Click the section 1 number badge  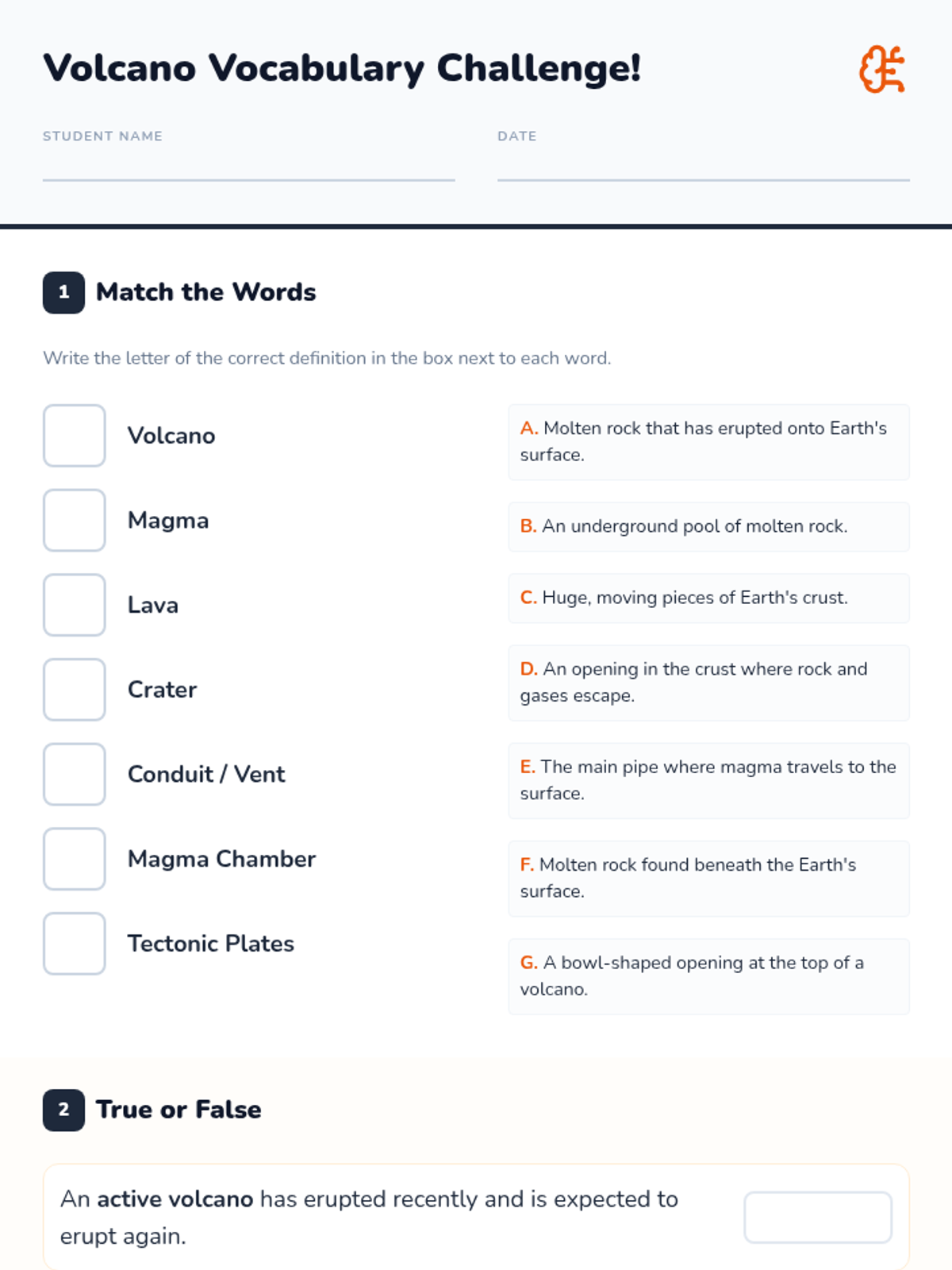[x=63, y=292]
